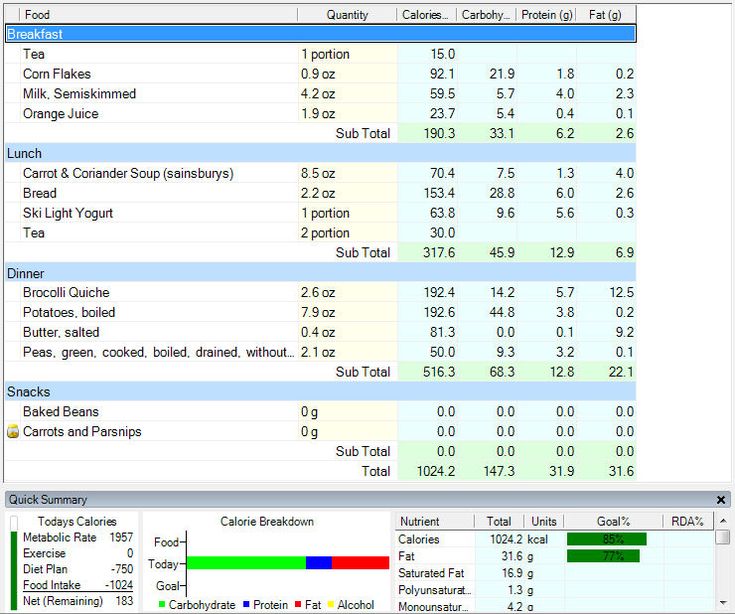735x614 pixels.
Task: Select the Milk, Semiskimmed row
Action: coord(321,94)
